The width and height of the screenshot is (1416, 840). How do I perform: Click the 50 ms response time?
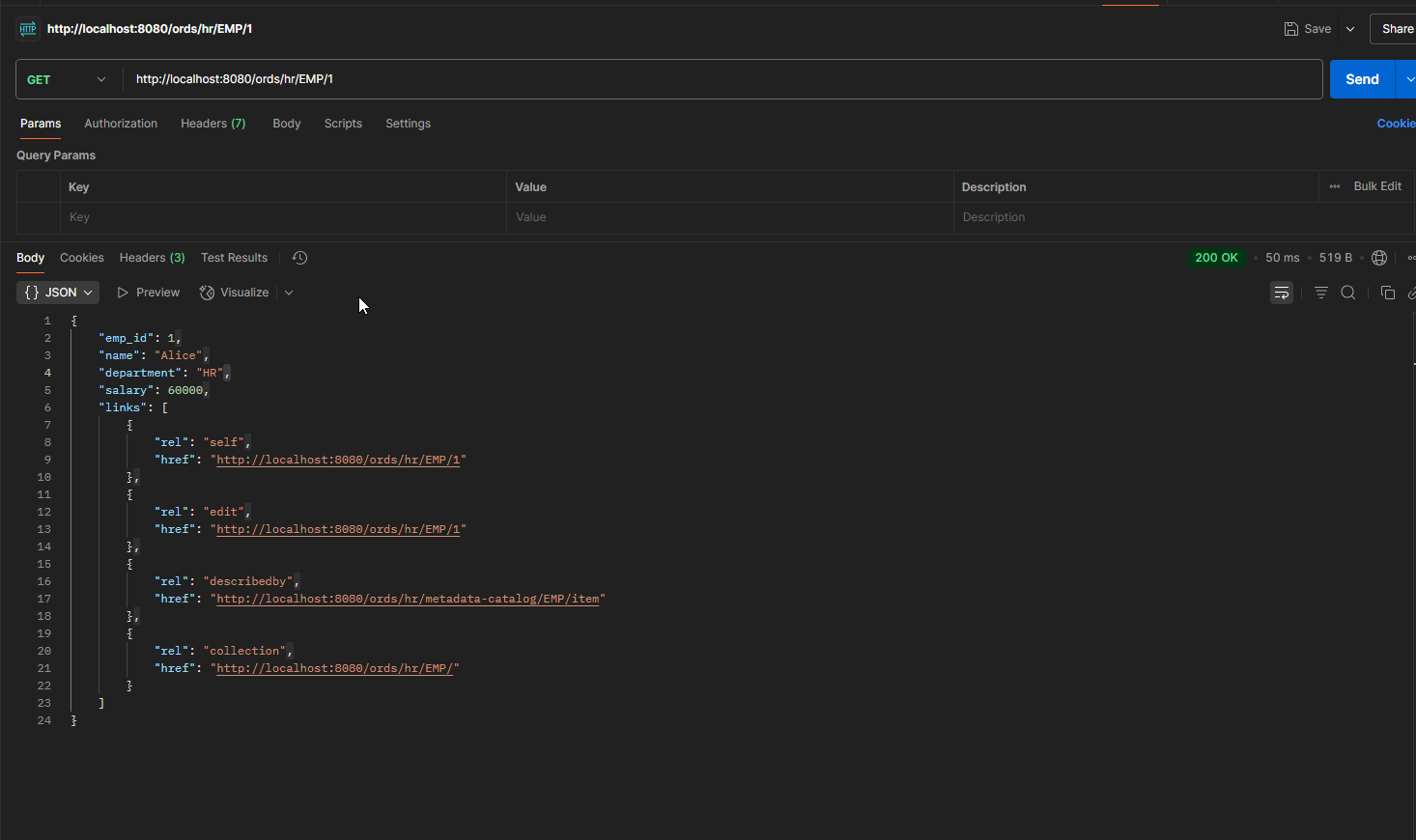[1283, 258]
